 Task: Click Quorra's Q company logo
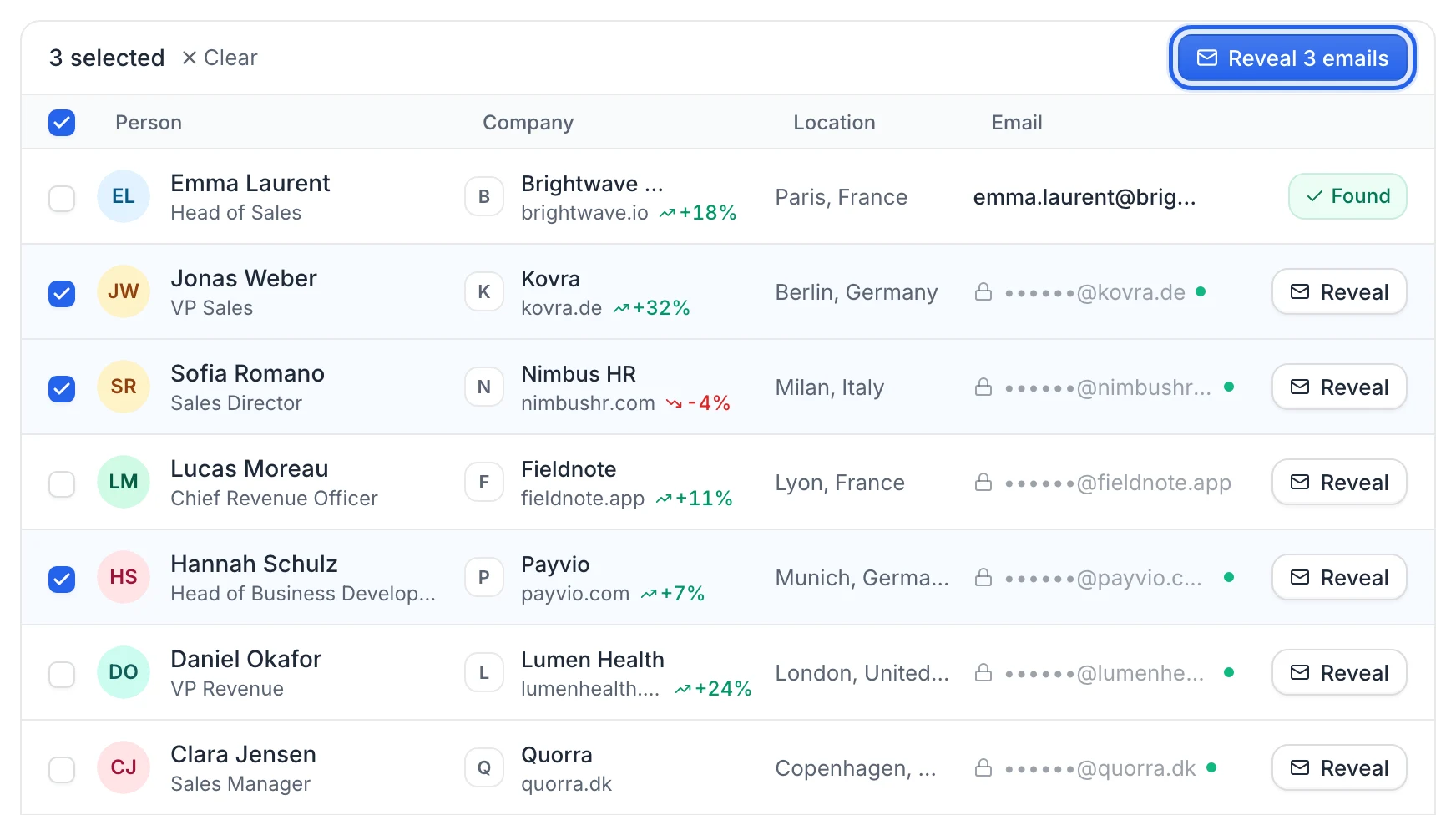point(484,767)
